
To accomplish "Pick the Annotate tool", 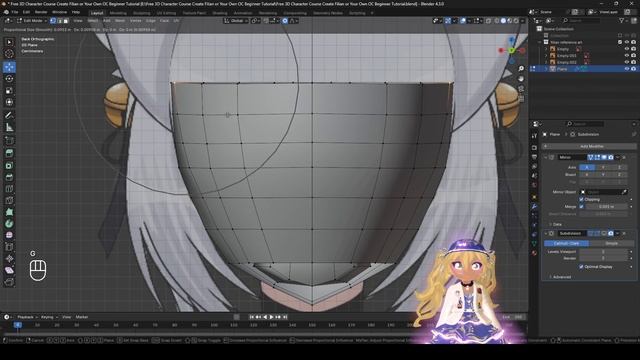I will (9, 116).
